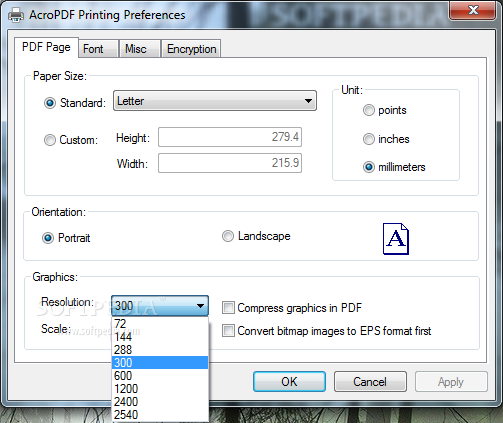The height and width of the screenshot is (423, 503).
Task: Select the highlighted 300 resolution entry
Action: pos(160,363)
